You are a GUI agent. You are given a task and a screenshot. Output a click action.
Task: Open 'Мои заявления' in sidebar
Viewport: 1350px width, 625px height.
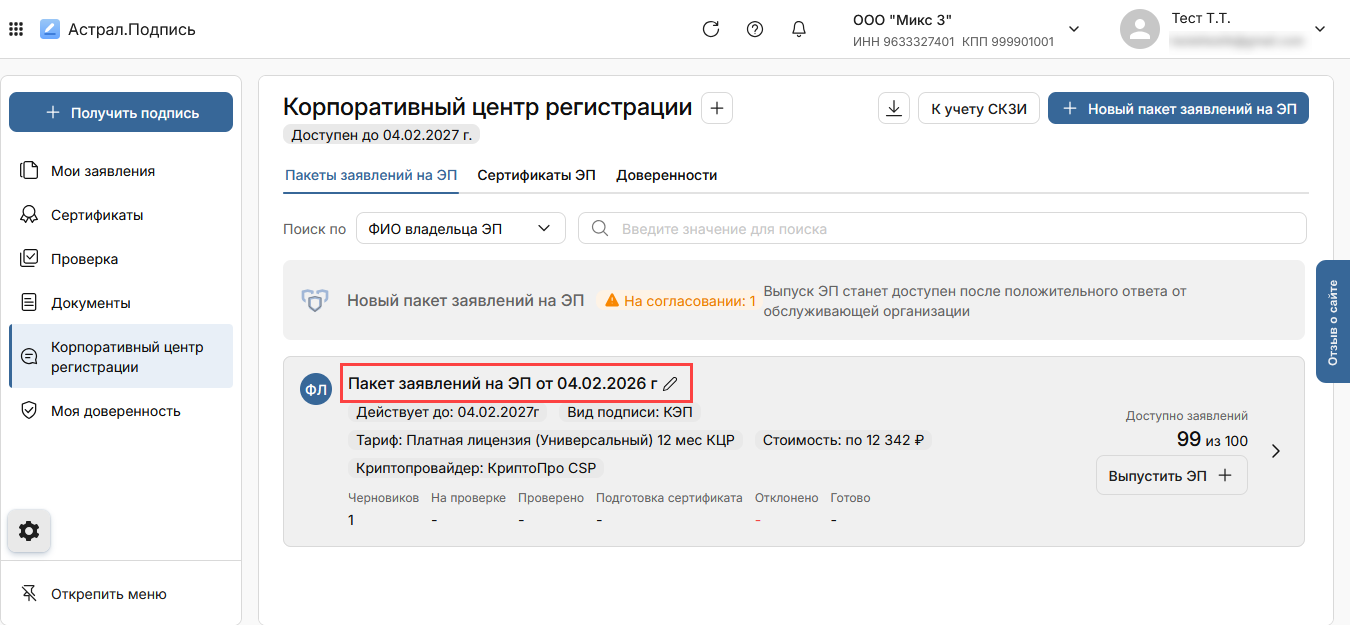click(x=103, y=171)
